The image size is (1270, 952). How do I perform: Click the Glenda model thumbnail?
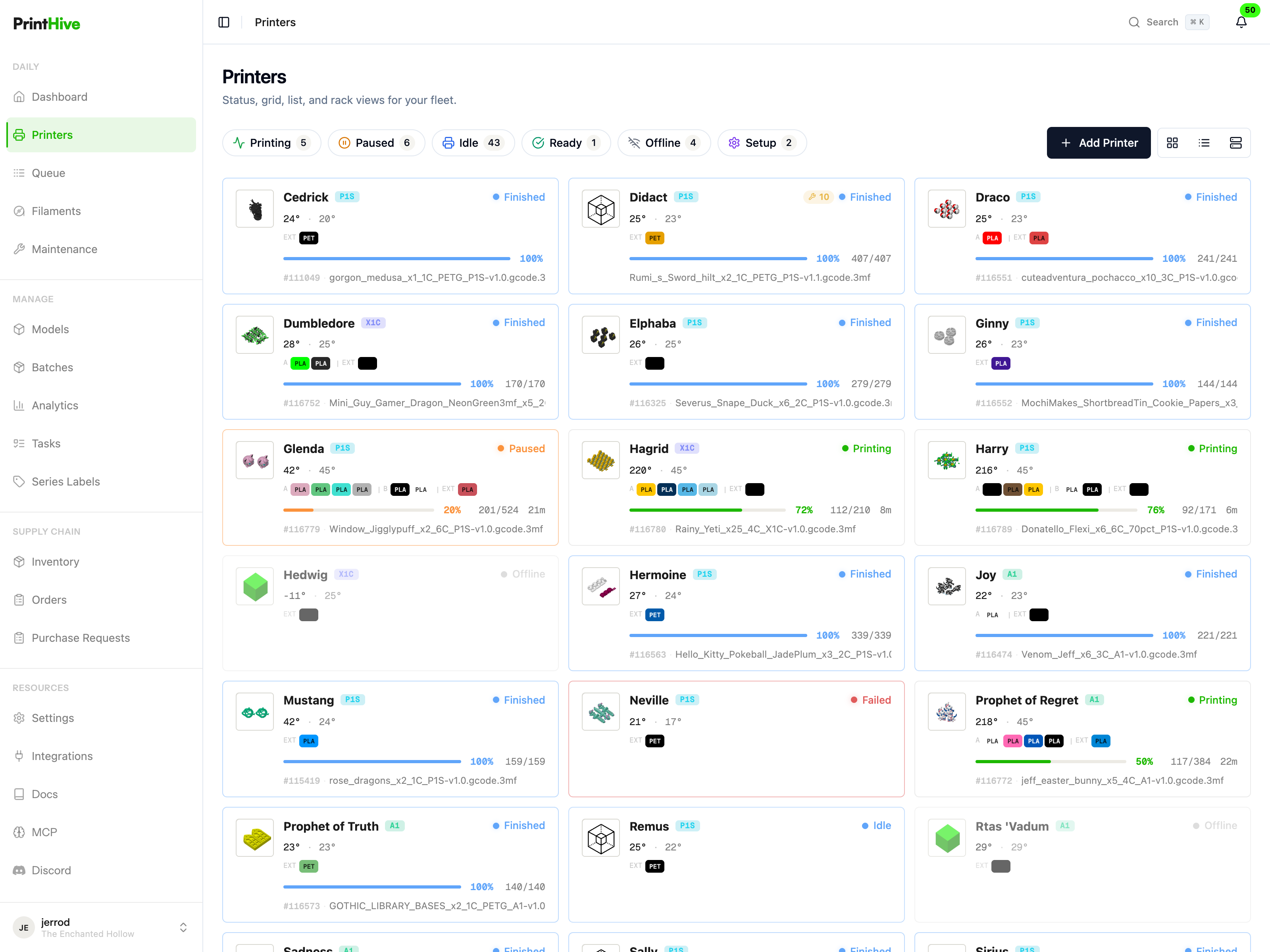click(255, 460)
